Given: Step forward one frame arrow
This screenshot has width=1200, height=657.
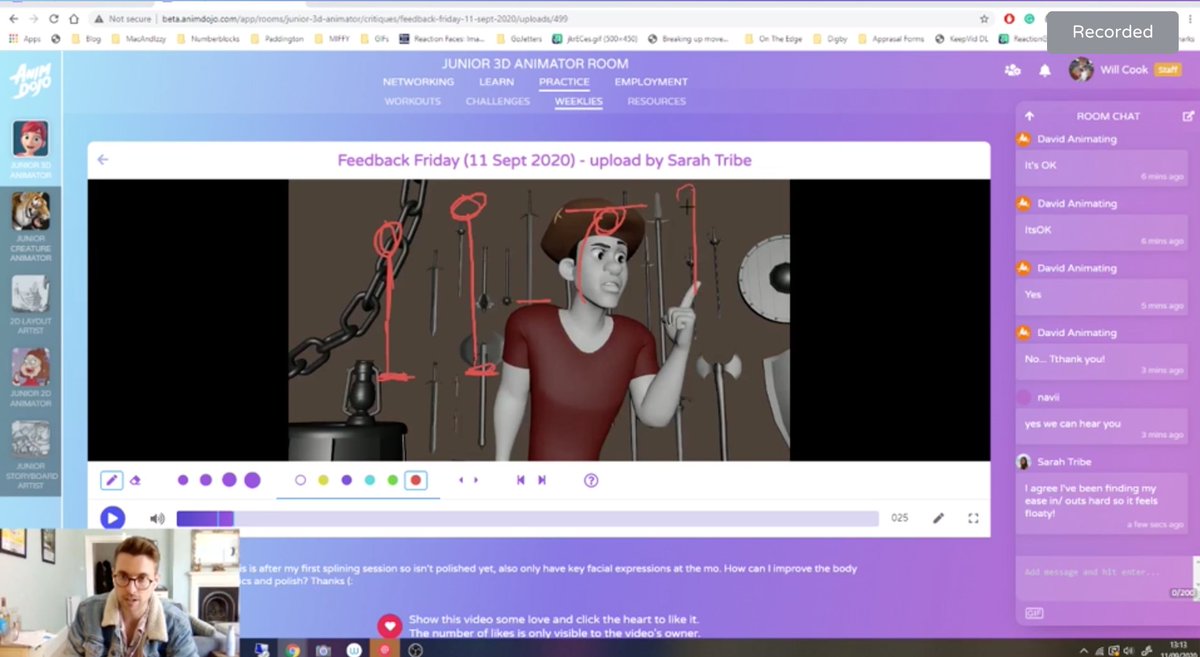Looking at the screenshot, I should [475, 480].
